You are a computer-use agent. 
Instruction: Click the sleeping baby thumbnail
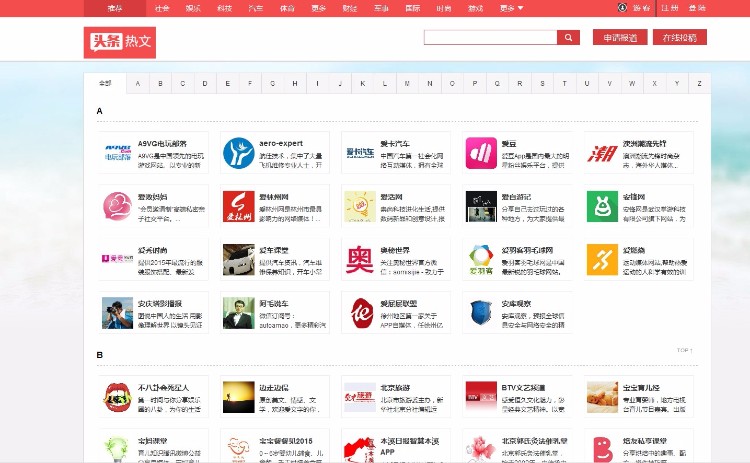pos(602,397)
